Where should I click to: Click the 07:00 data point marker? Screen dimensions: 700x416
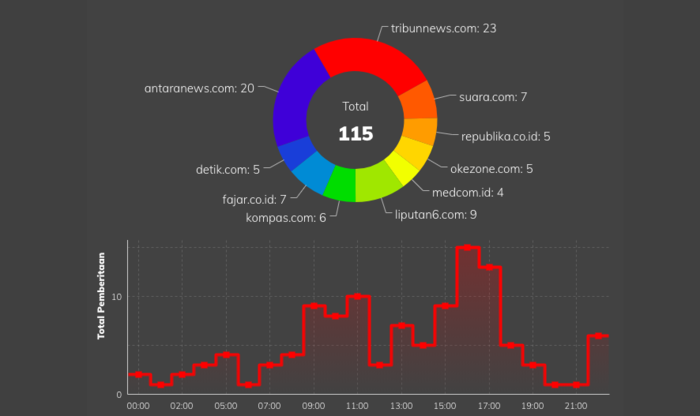270,365
